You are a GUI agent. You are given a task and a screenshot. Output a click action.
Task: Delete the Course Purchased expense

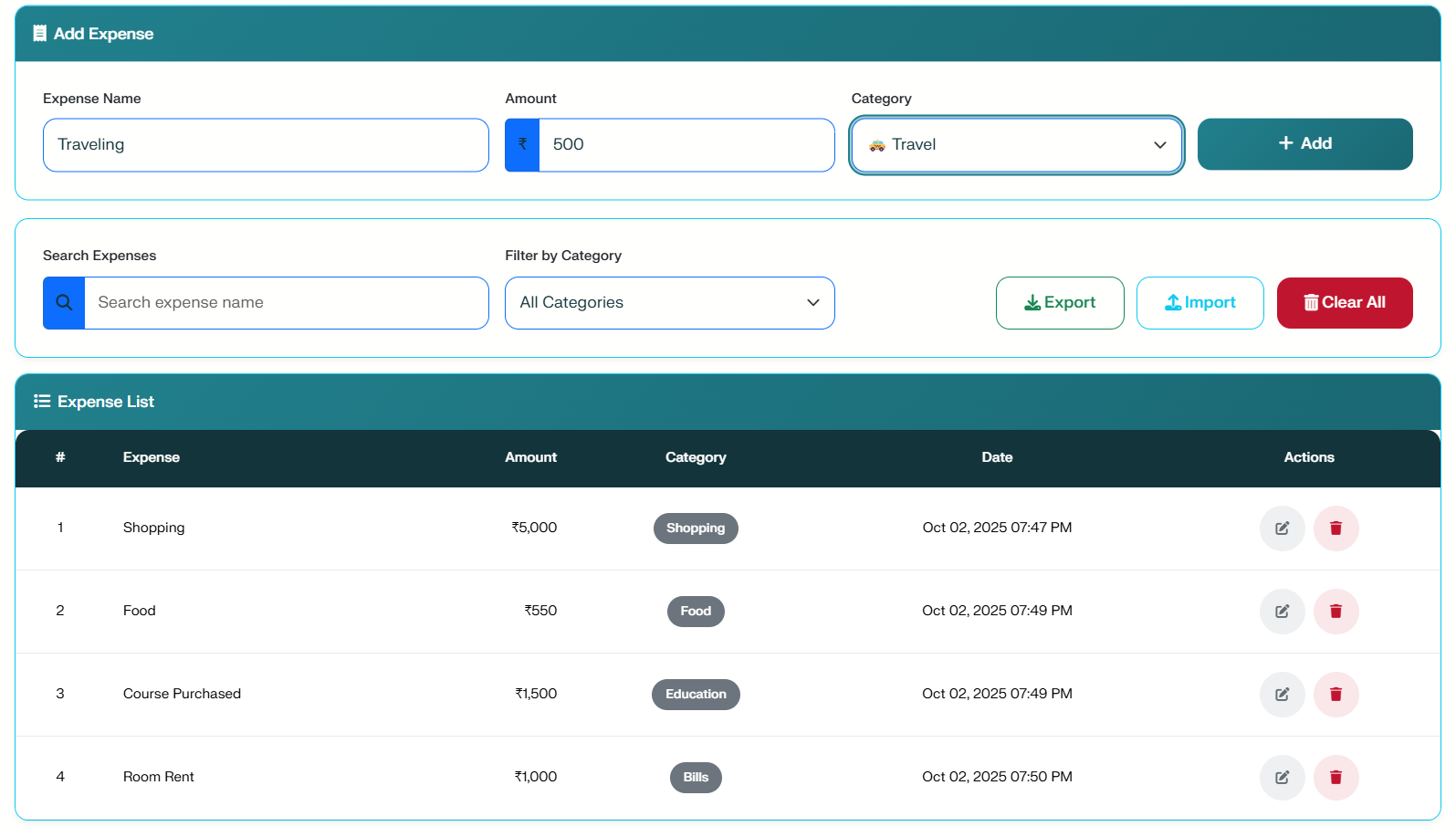click(x=1336, y=695)
